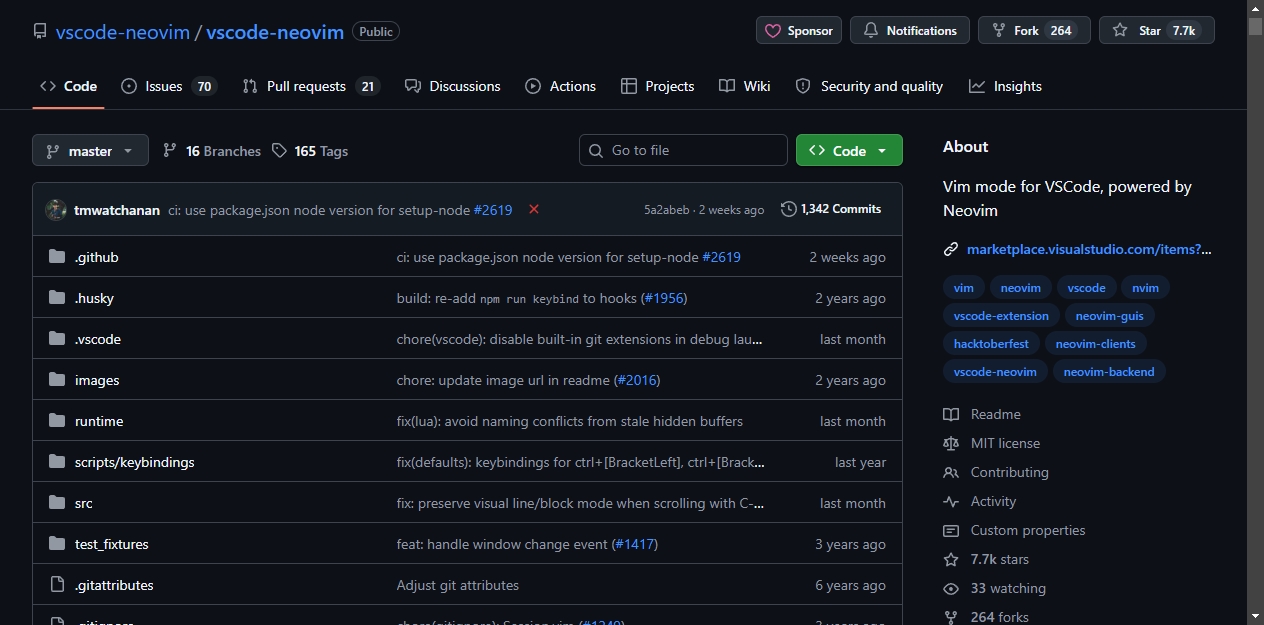View the 165 Tags link

(310, 151)
